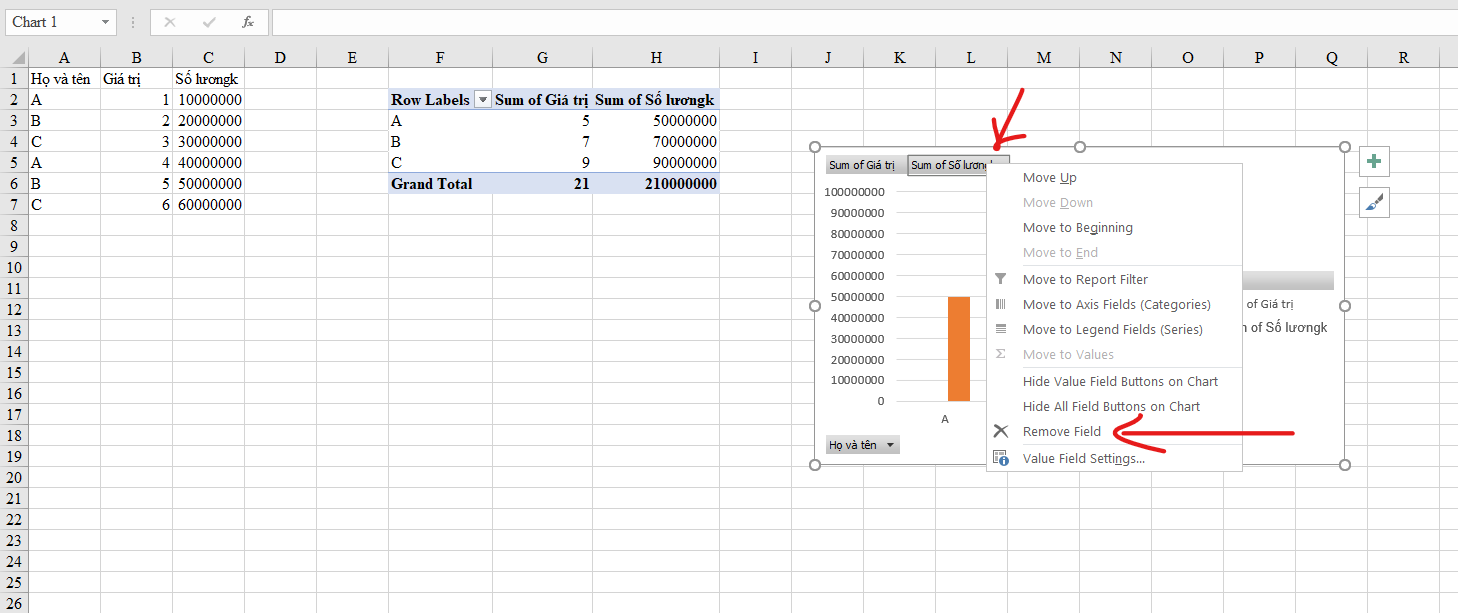This screenshot has height=613, width=1458.
Task: Open Insert Function fx button
Action: tap(248, 22)
